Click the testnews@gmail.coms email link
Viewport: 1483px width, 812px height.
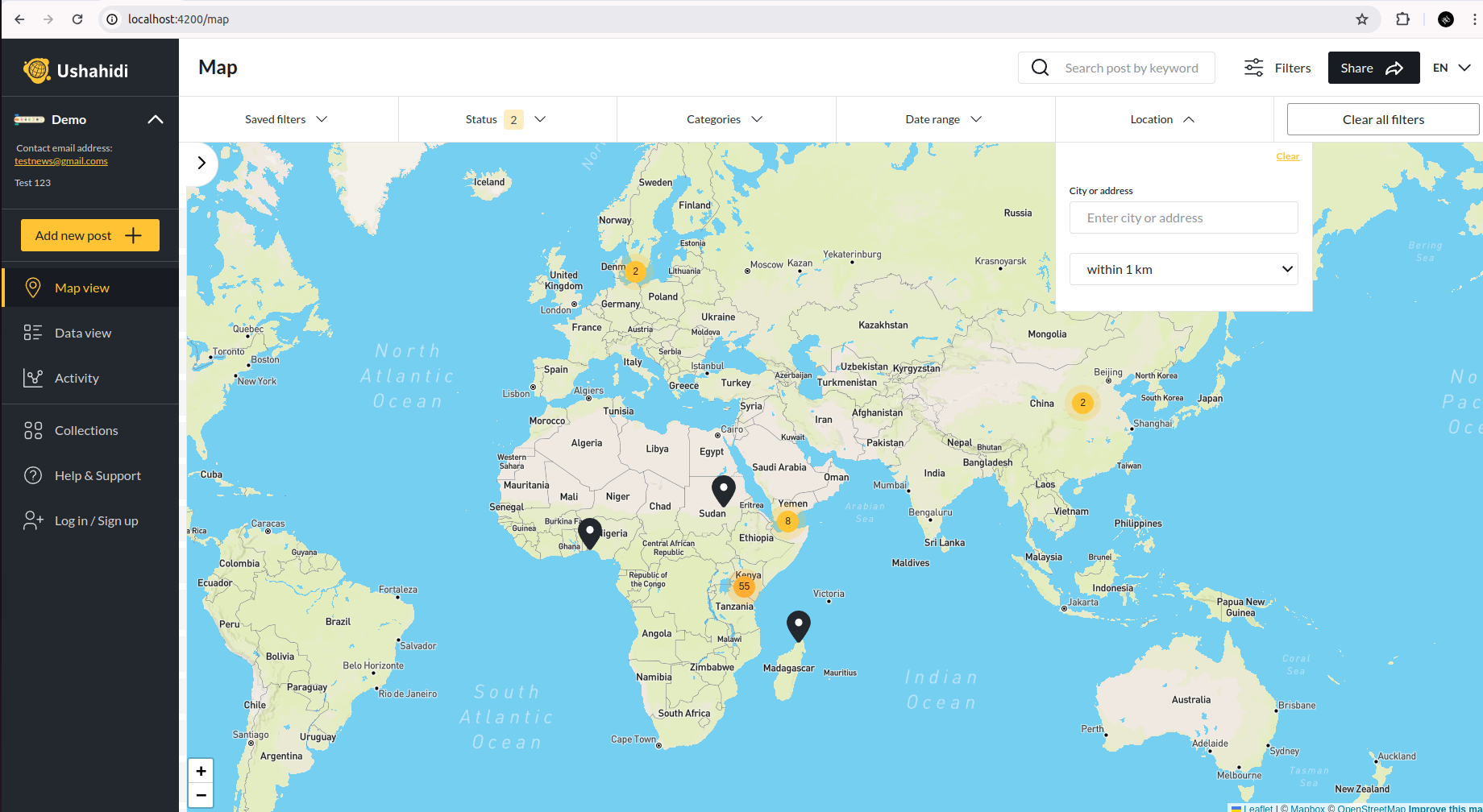61,161
